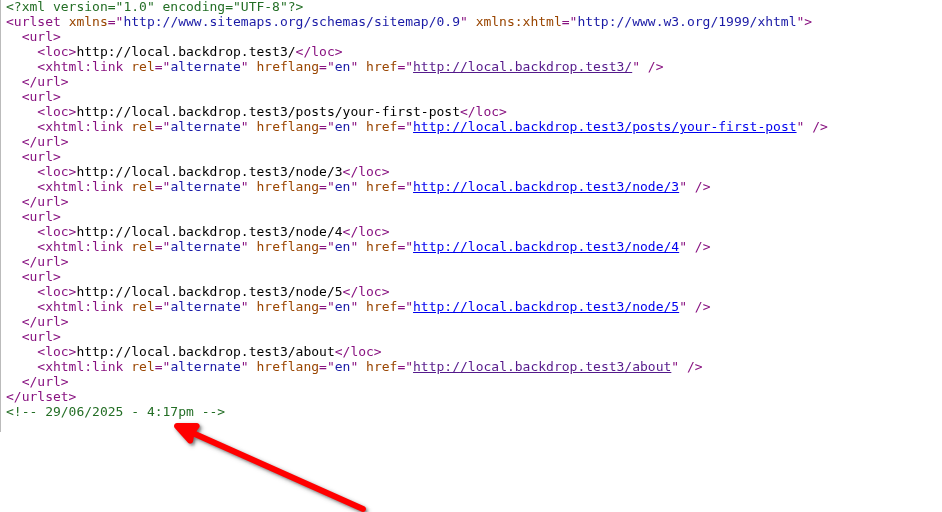Click the xmlns:xhtml value http://www.w3.org/1999/xhtml

pyautogui.click(x=687, y=22)
